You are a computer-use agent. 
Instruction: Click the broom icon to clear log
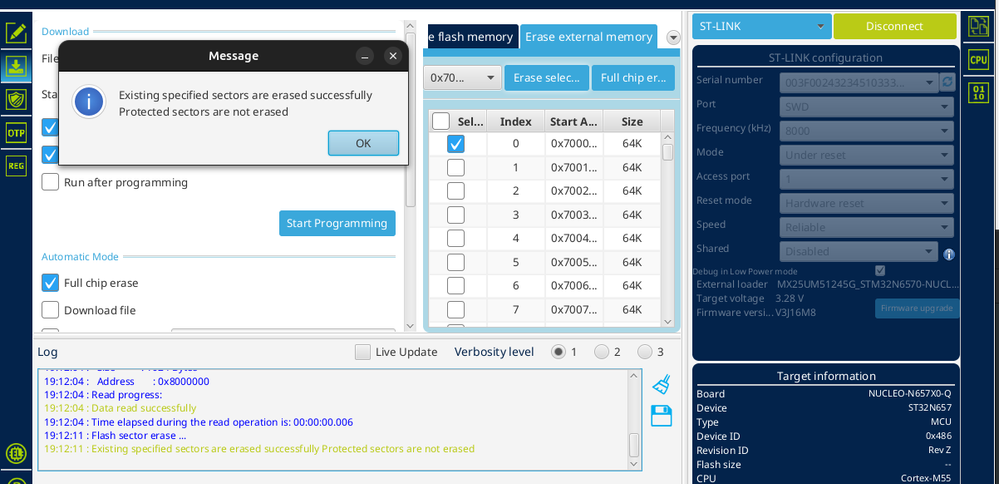661,385
